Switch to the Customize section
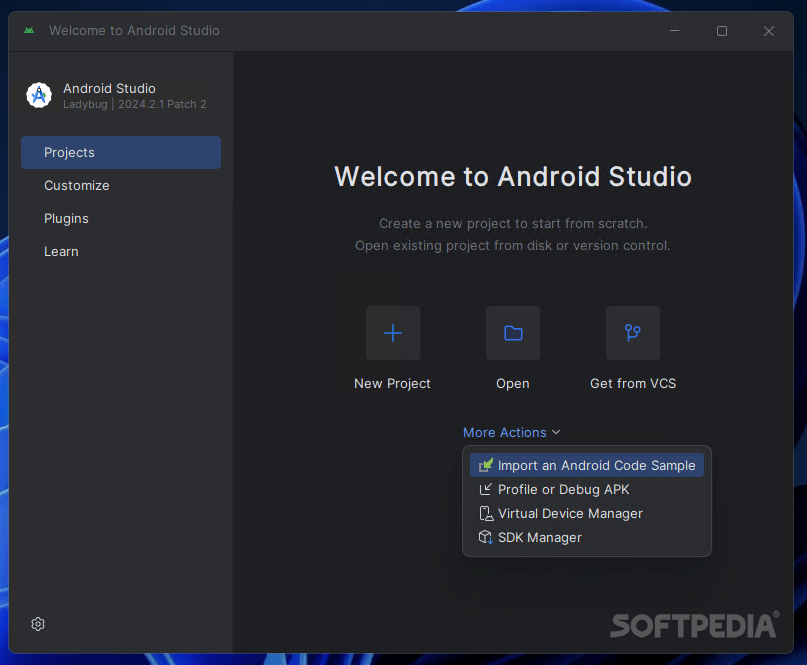The image size is (807, 665). [77, 185]
